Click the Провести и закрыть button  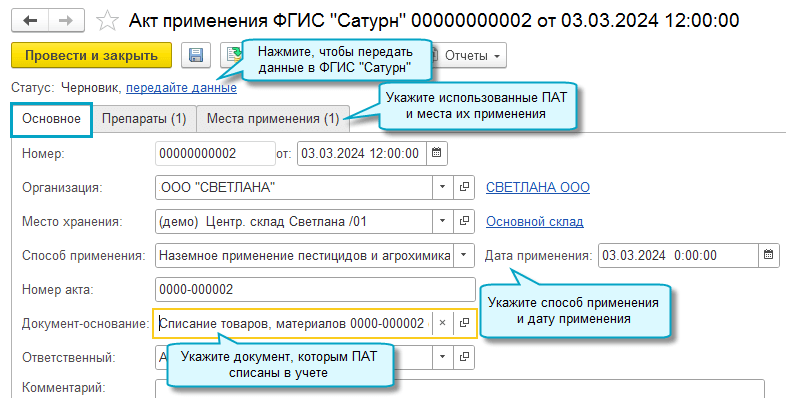click(91, 55)
